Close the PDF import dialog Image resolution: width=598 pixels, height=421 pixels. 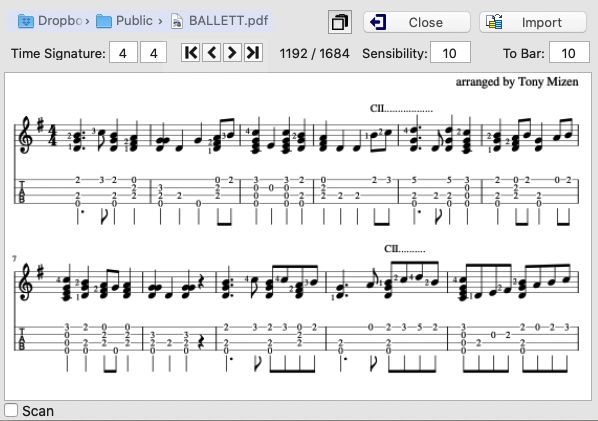coord(417,22)
